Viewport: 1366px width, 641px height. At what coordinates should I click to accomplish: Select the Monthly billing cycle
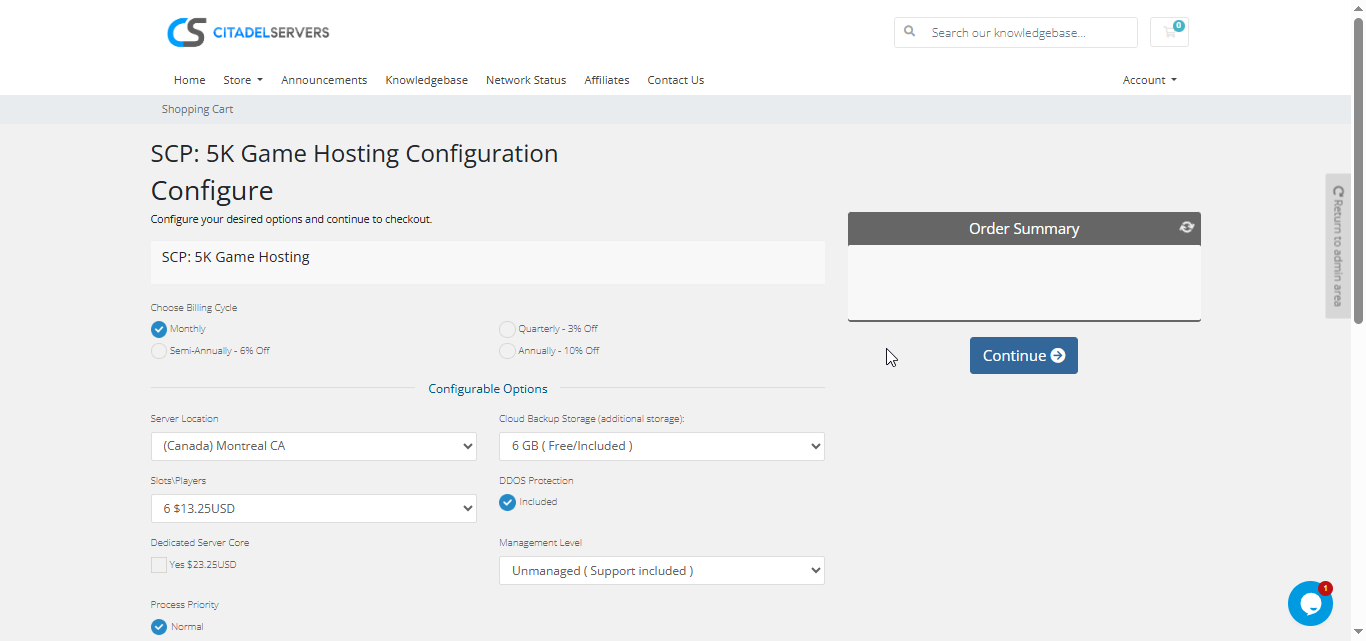159,329
